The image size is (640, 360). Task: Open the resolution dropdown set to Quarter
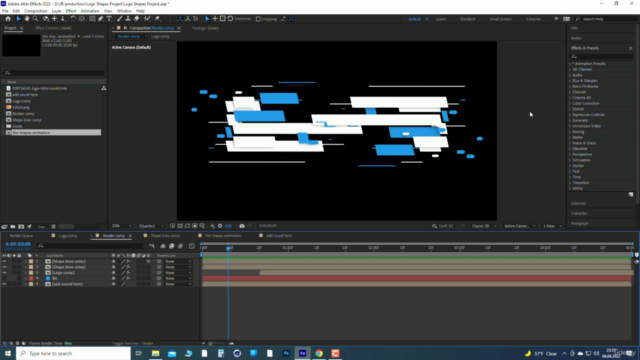151,226
